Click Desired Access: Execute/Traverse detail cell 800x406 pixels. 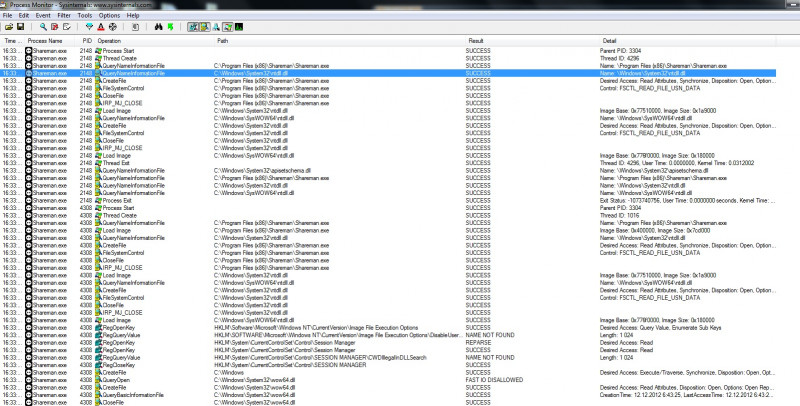(687, 372)
